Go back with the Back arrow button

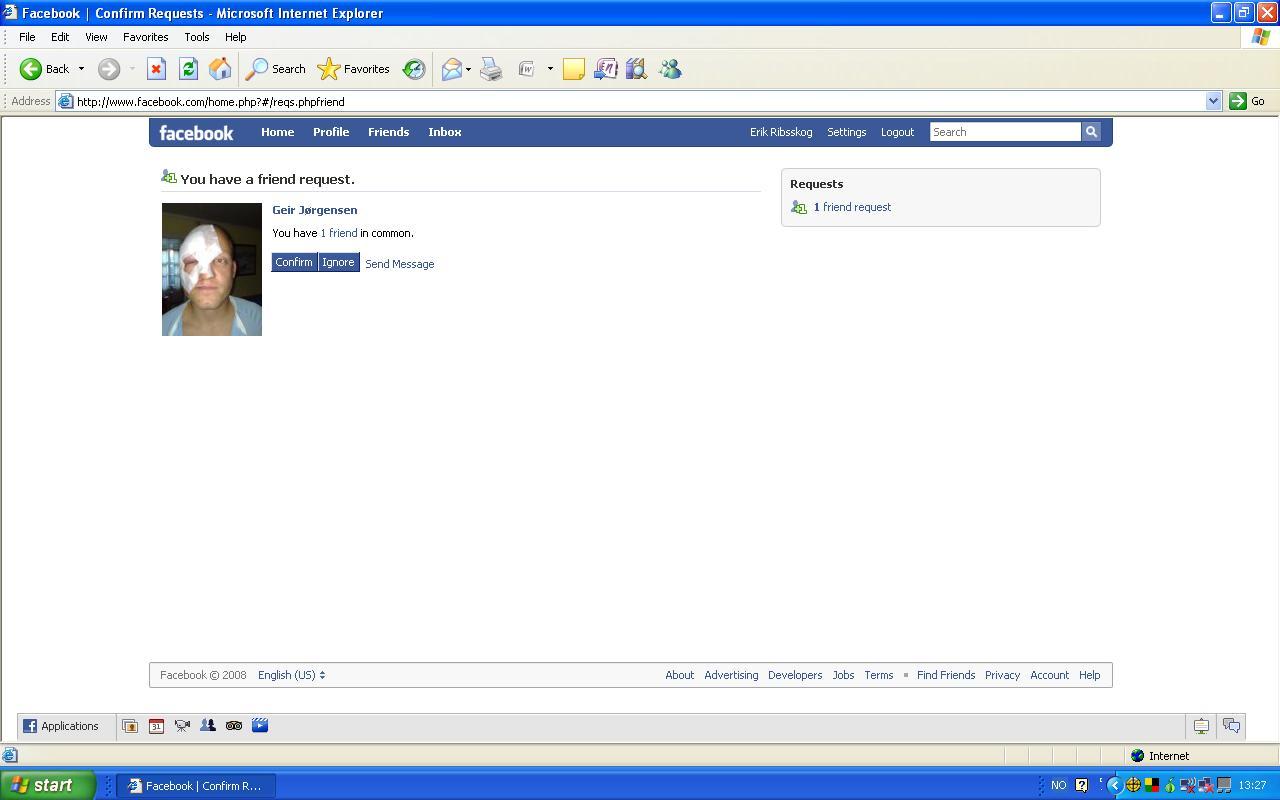pos(45,69)
